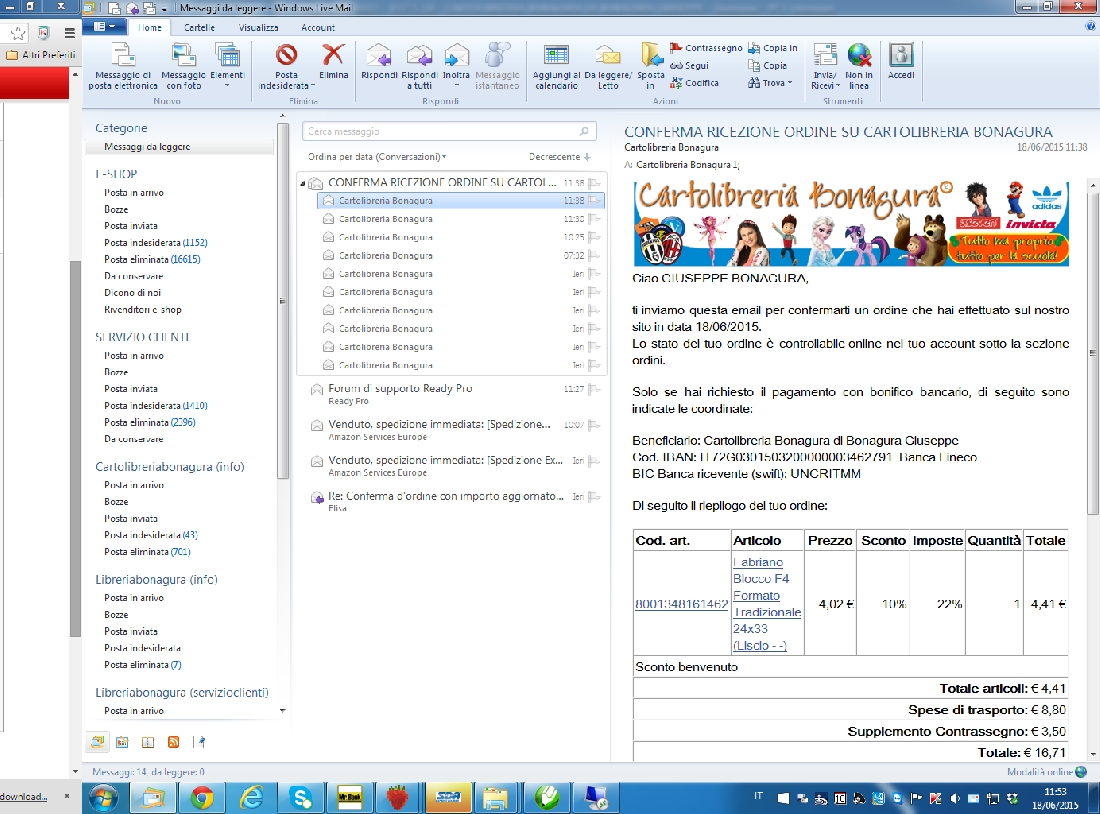The width and height of the screenshot is (1100, 814).
Task: Open Re: Conferma d'ordine con importo message
Action: tap(451, 501)
